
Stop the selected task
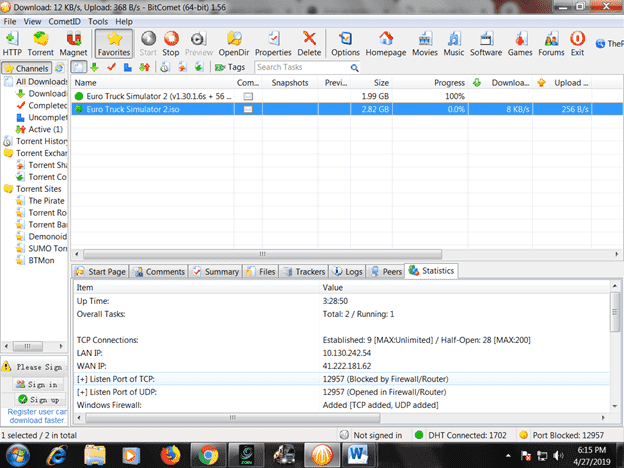pos(171,44)
